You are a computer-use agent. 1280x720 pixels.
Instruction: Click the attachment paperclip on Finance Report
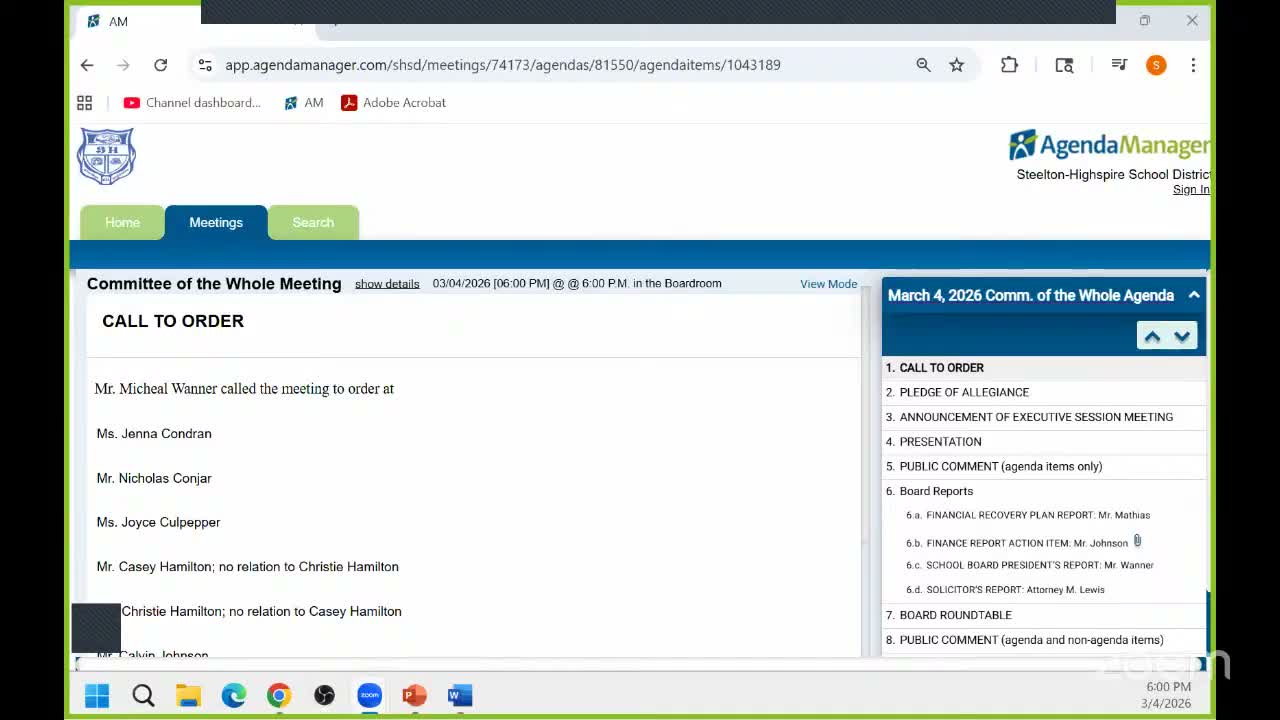tap(1137, 541)
